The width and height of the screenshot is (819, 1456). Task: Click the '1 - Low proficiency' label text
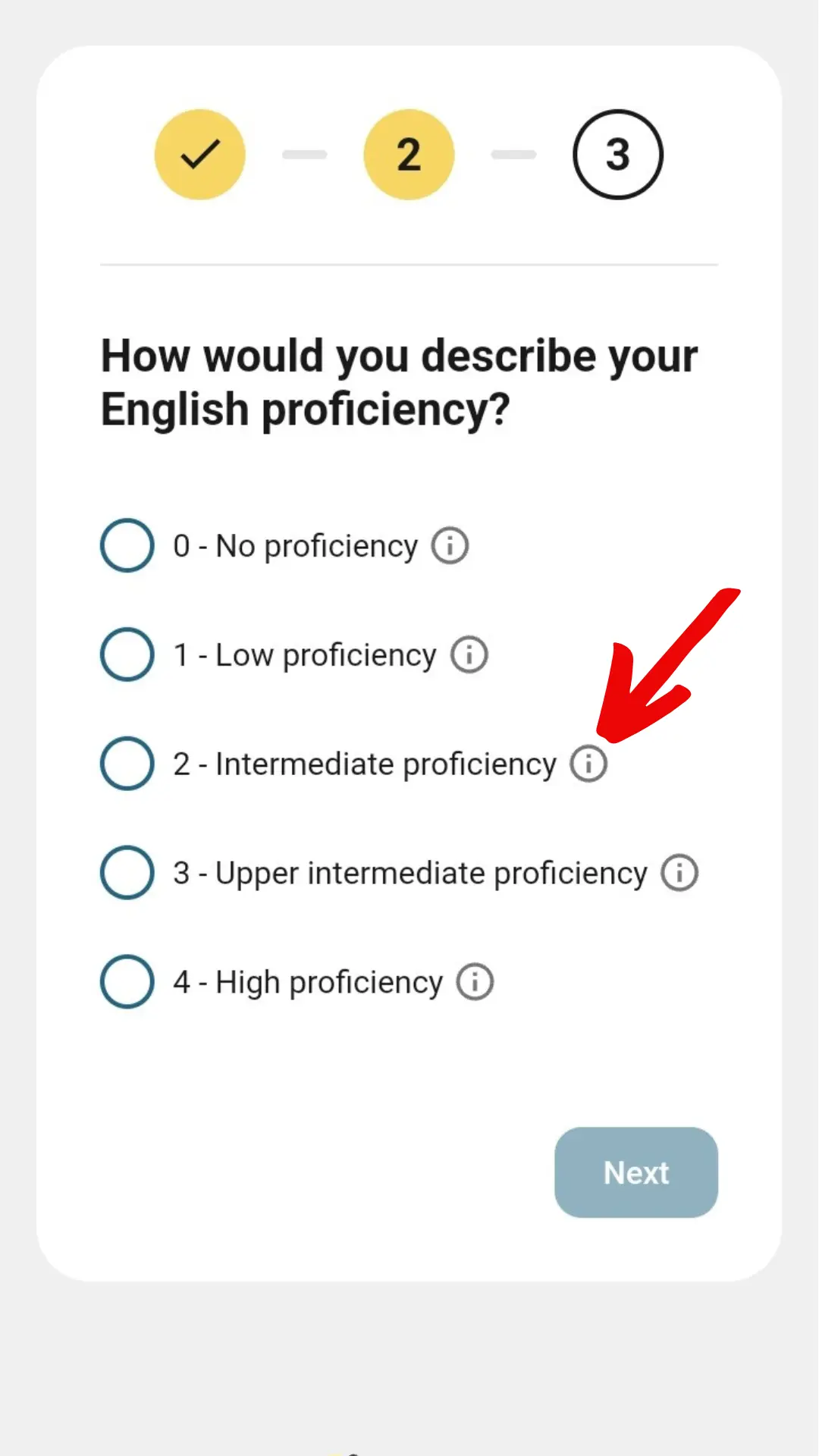click(305, 655)
